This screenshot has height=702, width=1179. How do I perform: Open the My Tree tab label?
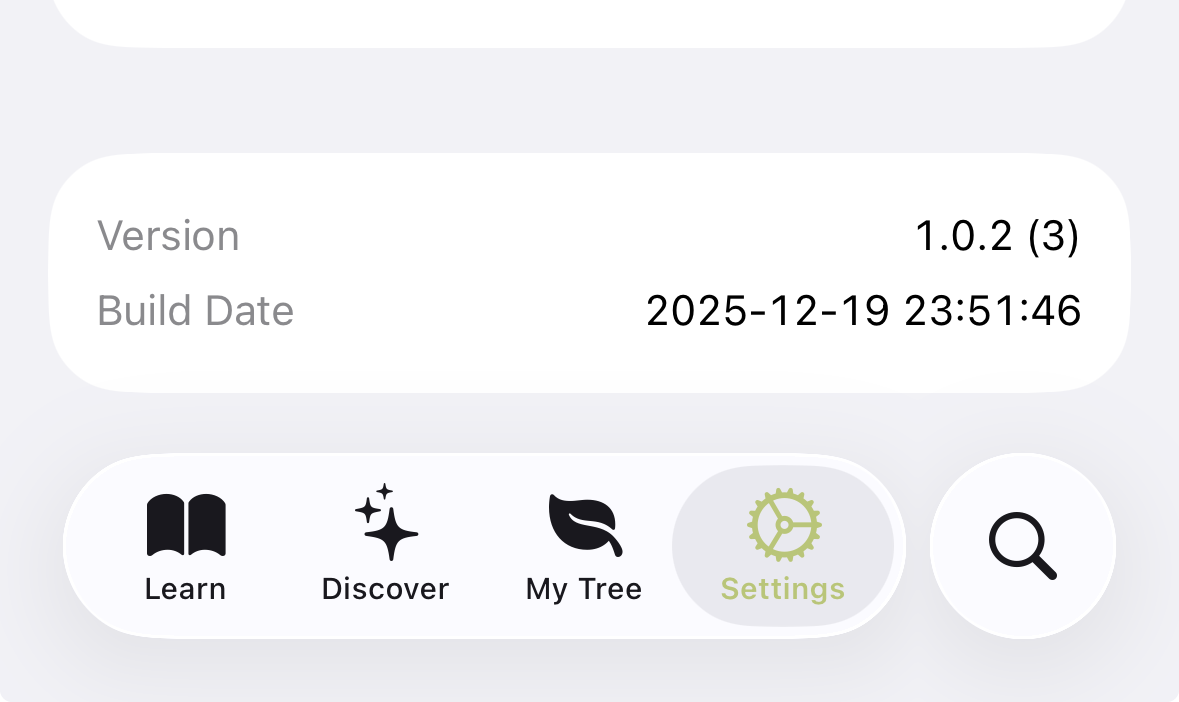(584, 589)
